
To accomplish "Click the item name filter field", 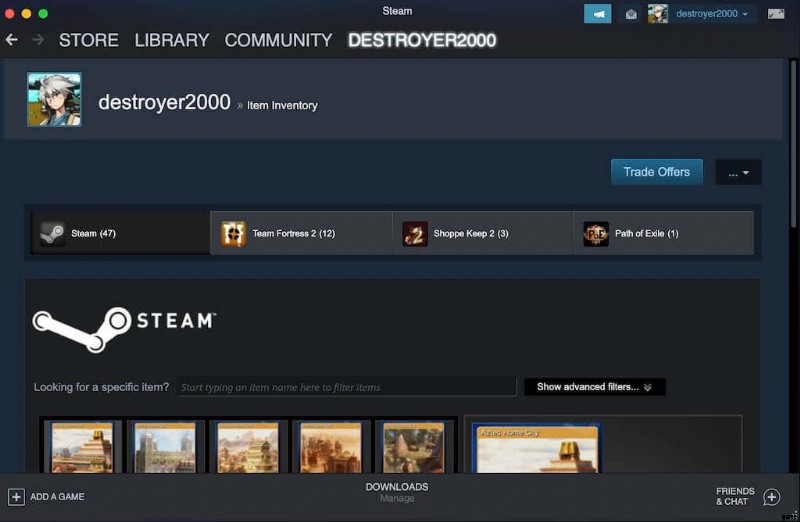I will tap(347, 387).
